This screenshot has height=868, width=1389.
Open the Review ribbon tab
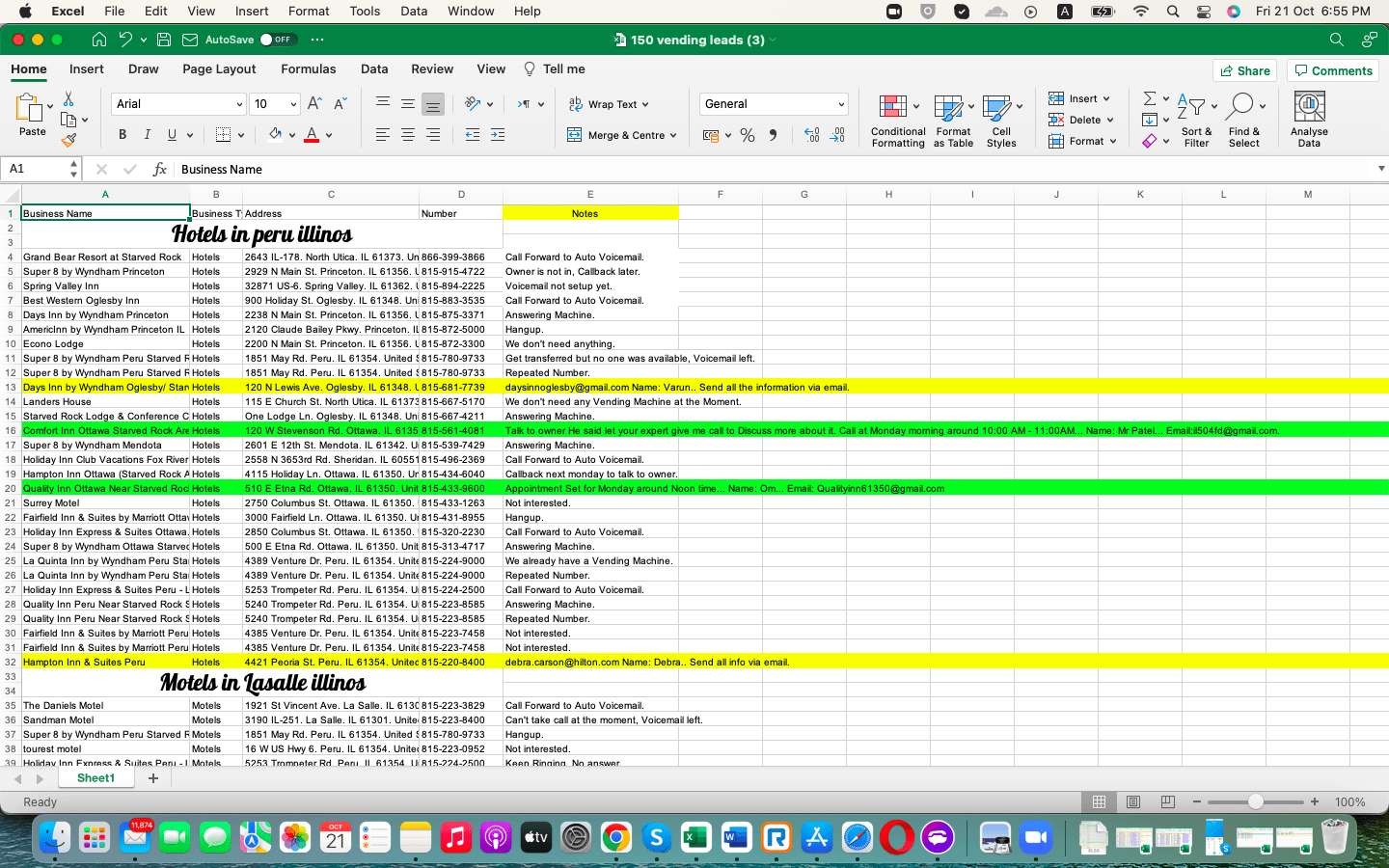click(x=432, y=69)
